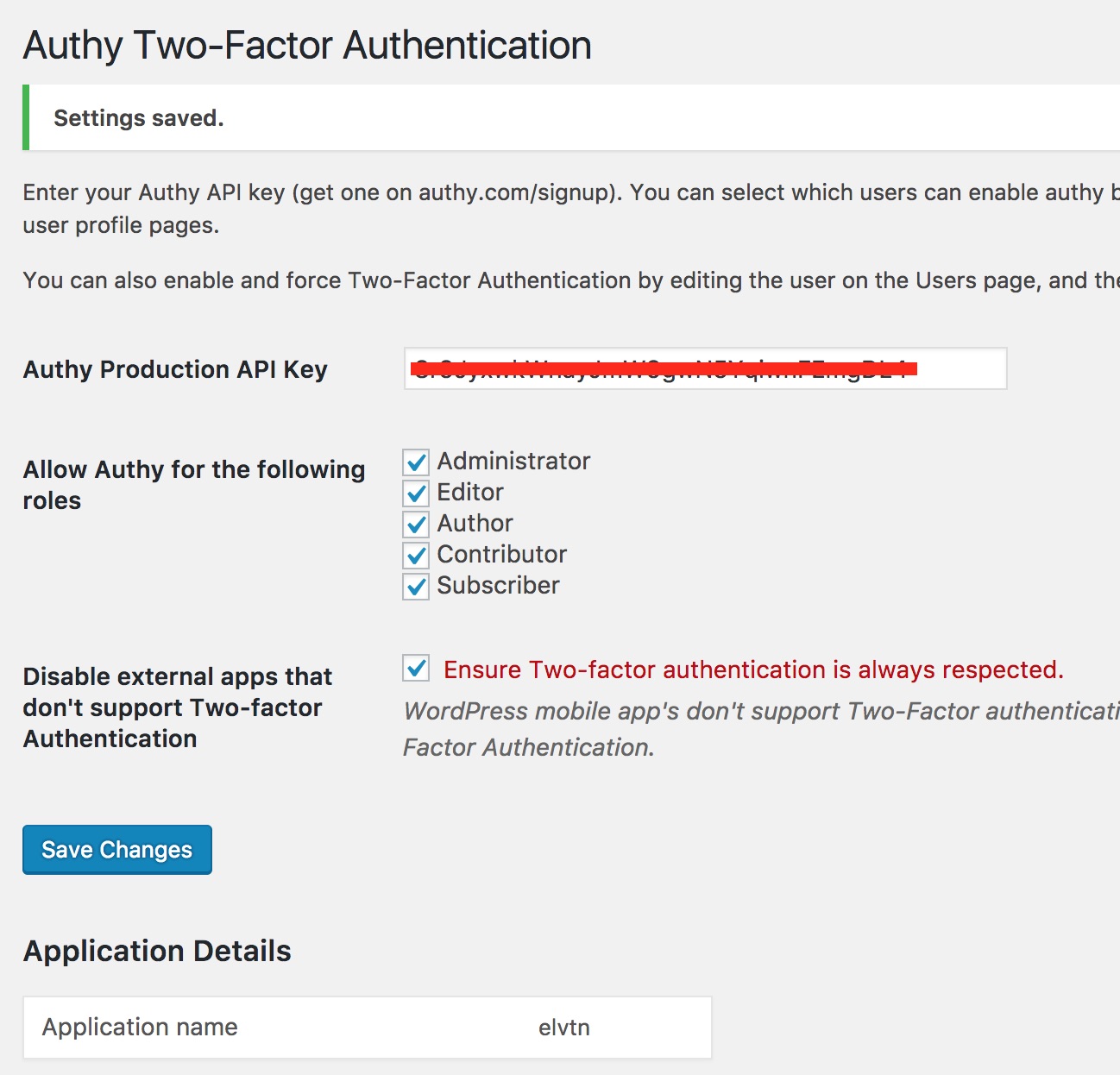Toggle the Editor role checkbox
1120x1075 pixels.
point(416,493)
